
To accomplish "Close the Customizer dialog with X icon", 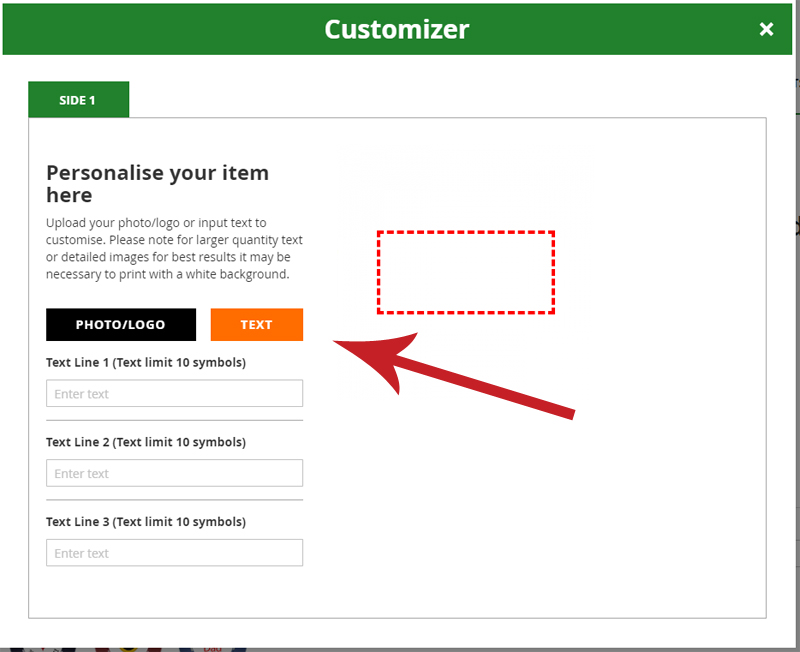I will coord(766,29).
